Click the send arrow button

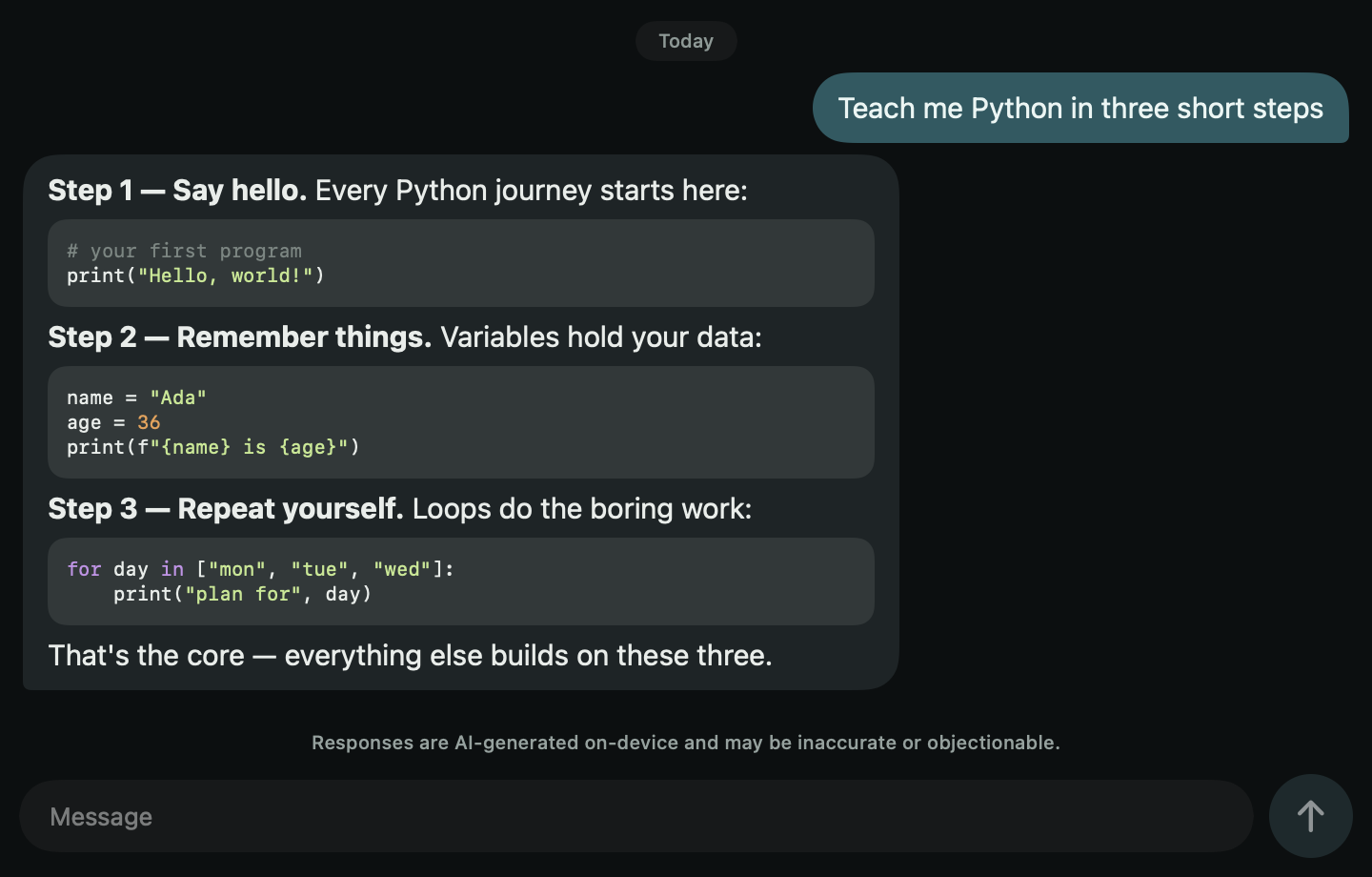click(x=1310, y=816)
